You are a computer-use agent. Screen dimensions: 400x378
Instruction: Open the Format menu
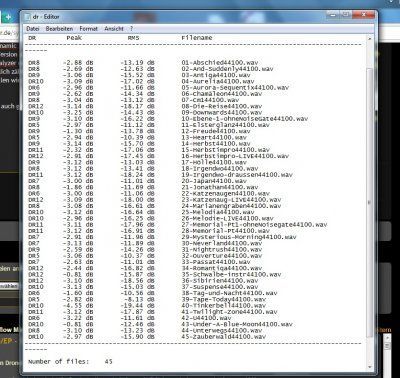[89, 29]
